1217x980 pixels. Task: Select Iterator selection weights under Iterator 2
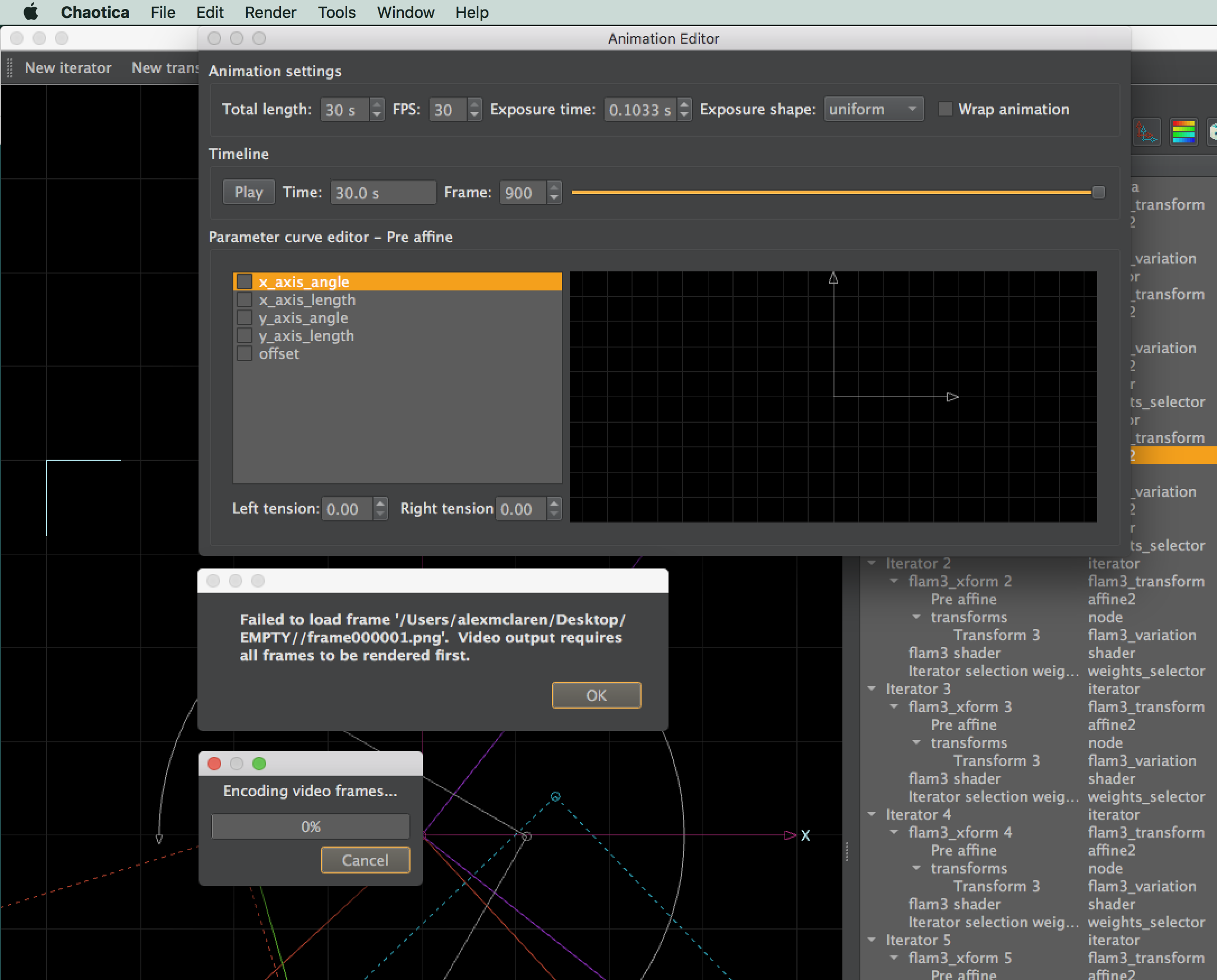pyautogui.click(x=993, y=671)
